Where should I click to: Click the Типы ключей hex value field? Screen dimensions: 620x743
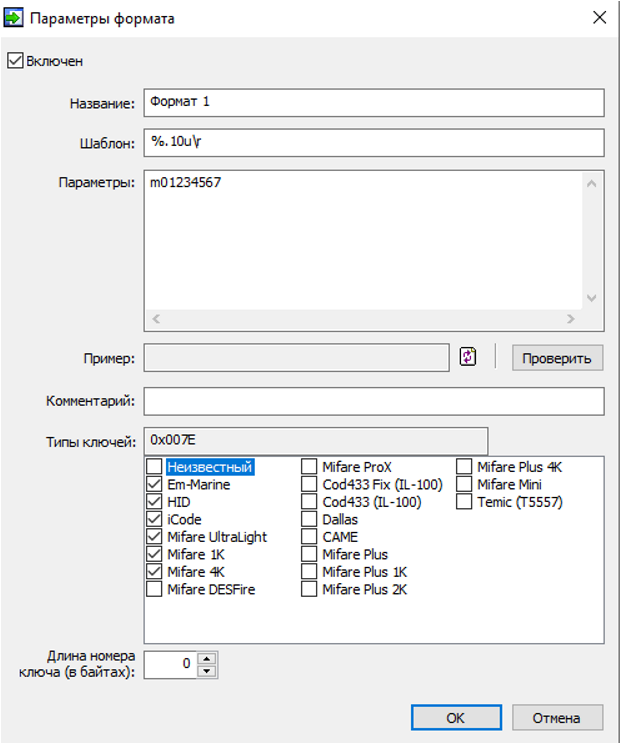coord(316,441)
